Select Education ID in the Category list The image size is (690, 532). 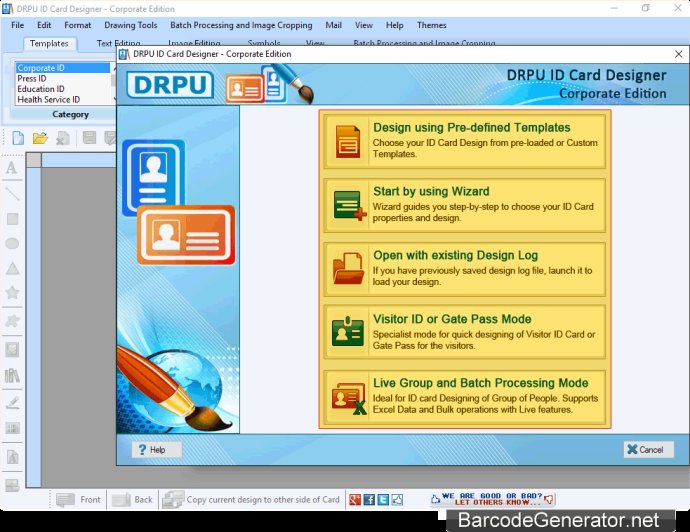pos(62,89)
